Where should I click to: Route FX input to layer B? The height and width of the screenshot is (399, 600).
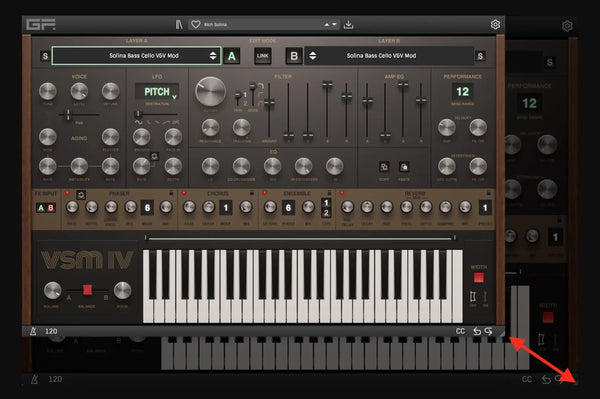(x=51, y=208)
